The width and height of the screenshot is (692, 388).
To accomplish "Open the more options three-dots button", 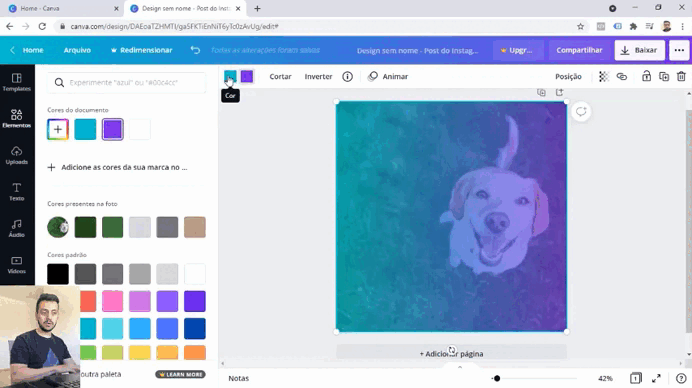I will click(x=679, y=50).
